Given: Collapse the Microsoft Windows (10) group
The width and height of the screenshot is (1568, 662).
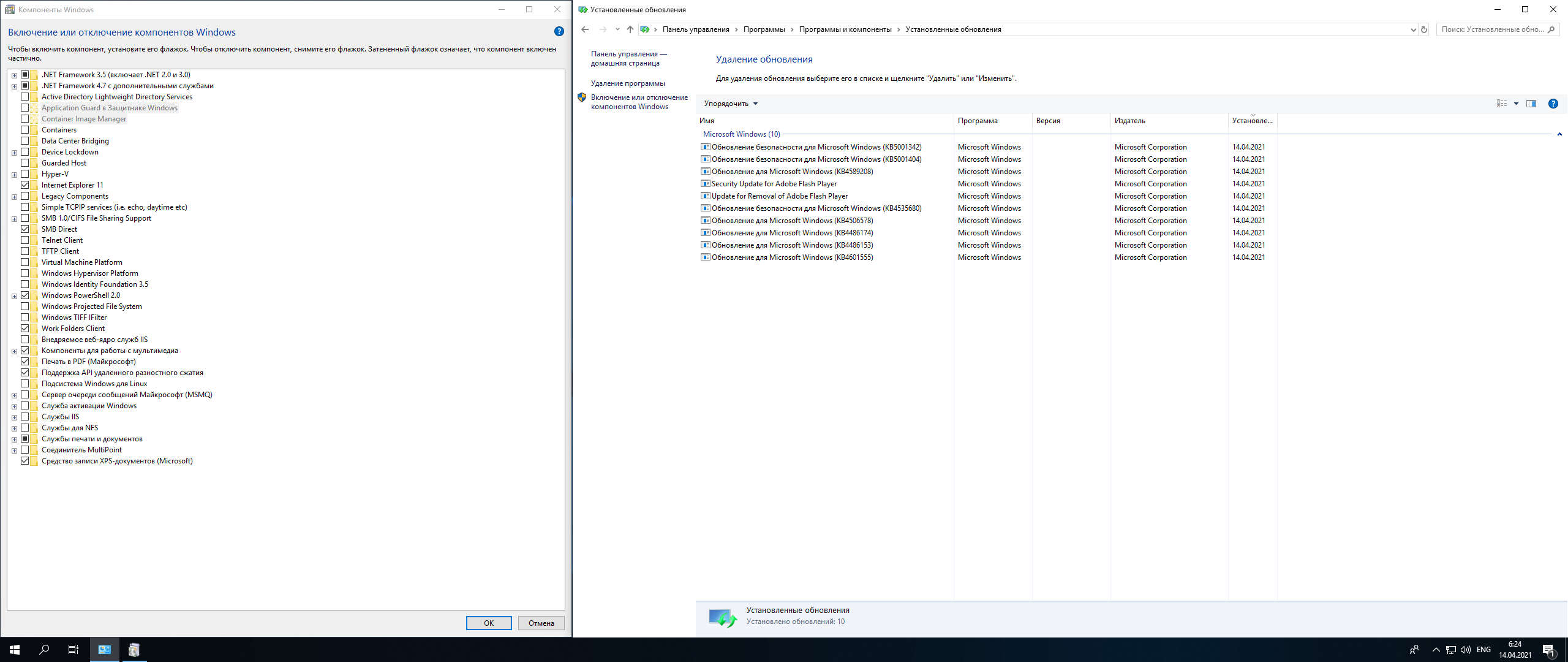Looking at the screenshot, I should coord(1559,134).
